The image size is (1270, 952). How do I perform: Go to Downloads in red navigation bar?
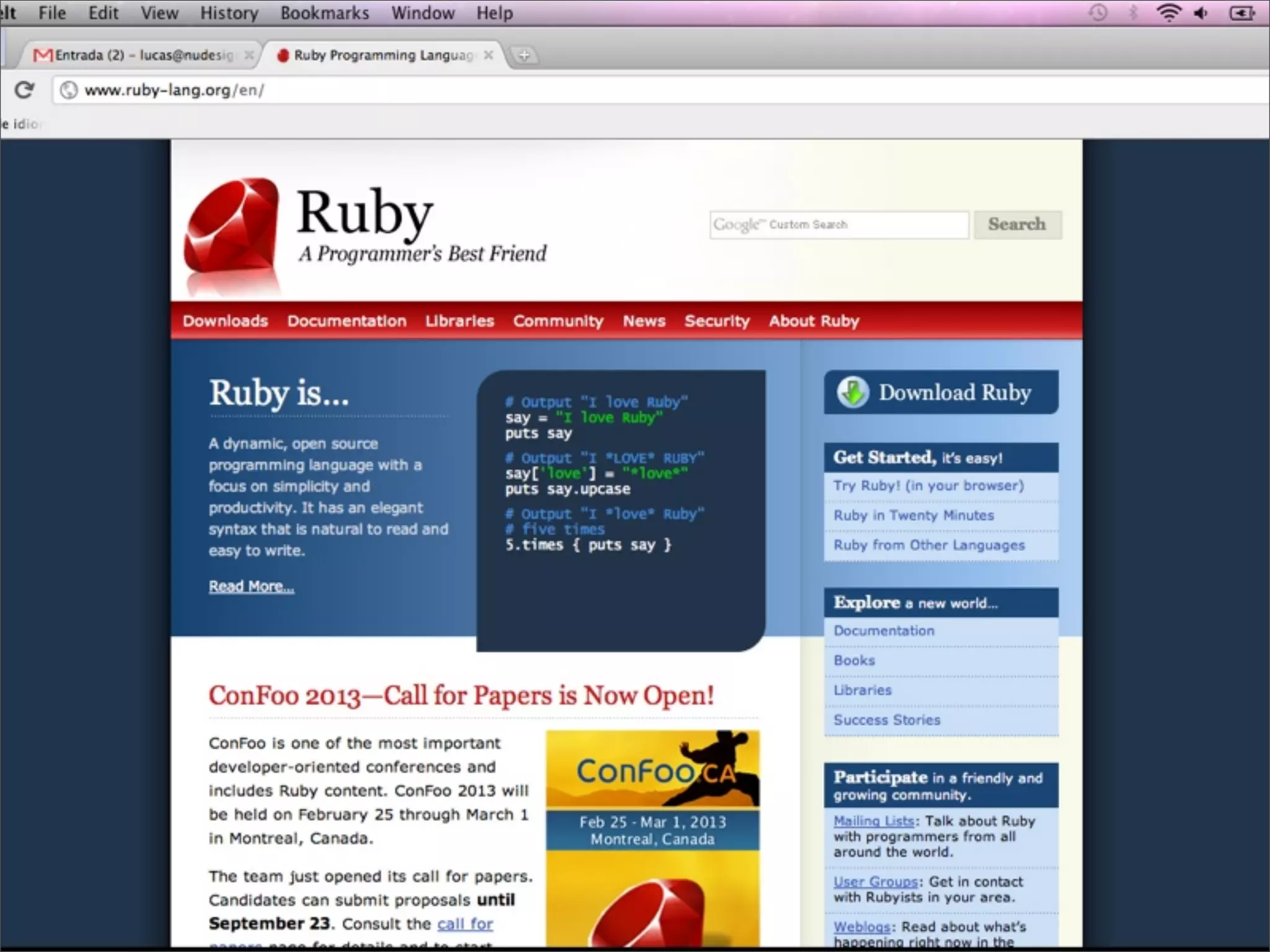tap(225, 321)
